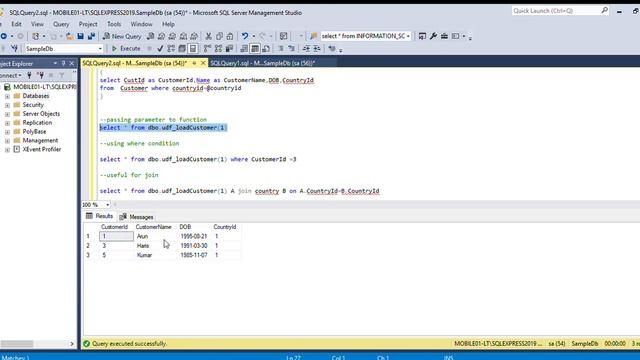Open the Edit menu

[x=16, y=24]
